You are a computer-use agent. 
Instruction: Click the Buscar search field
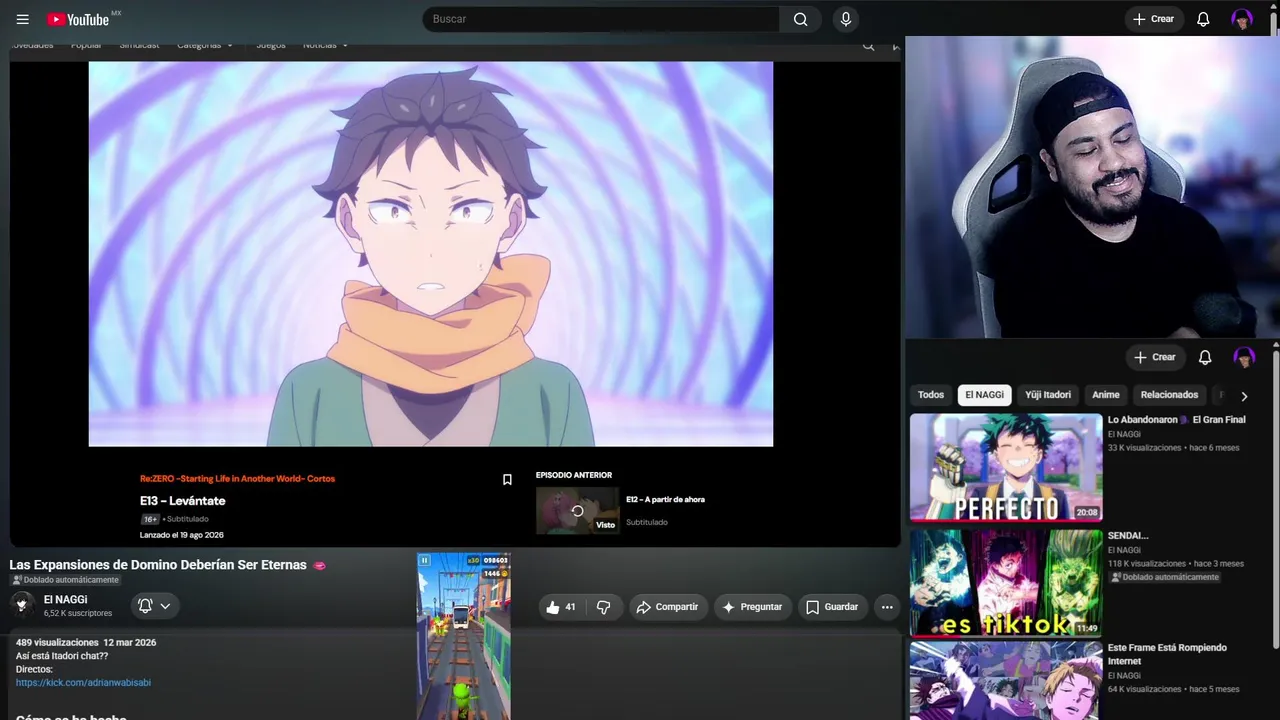coord(601,19)
